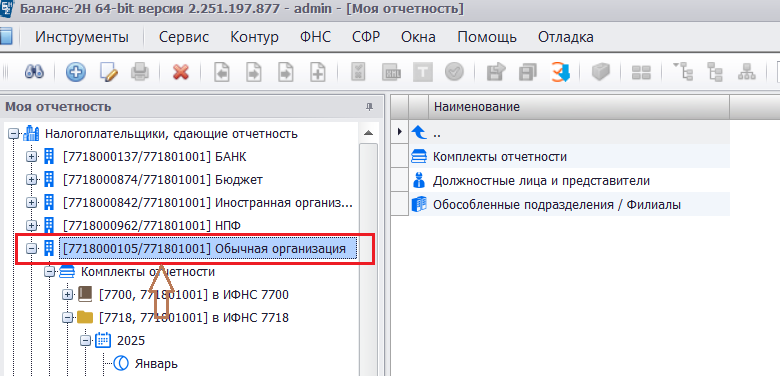Click the save all copies icon
The height and width of the screenshot is (376, 780).
(x=528, y=73)
